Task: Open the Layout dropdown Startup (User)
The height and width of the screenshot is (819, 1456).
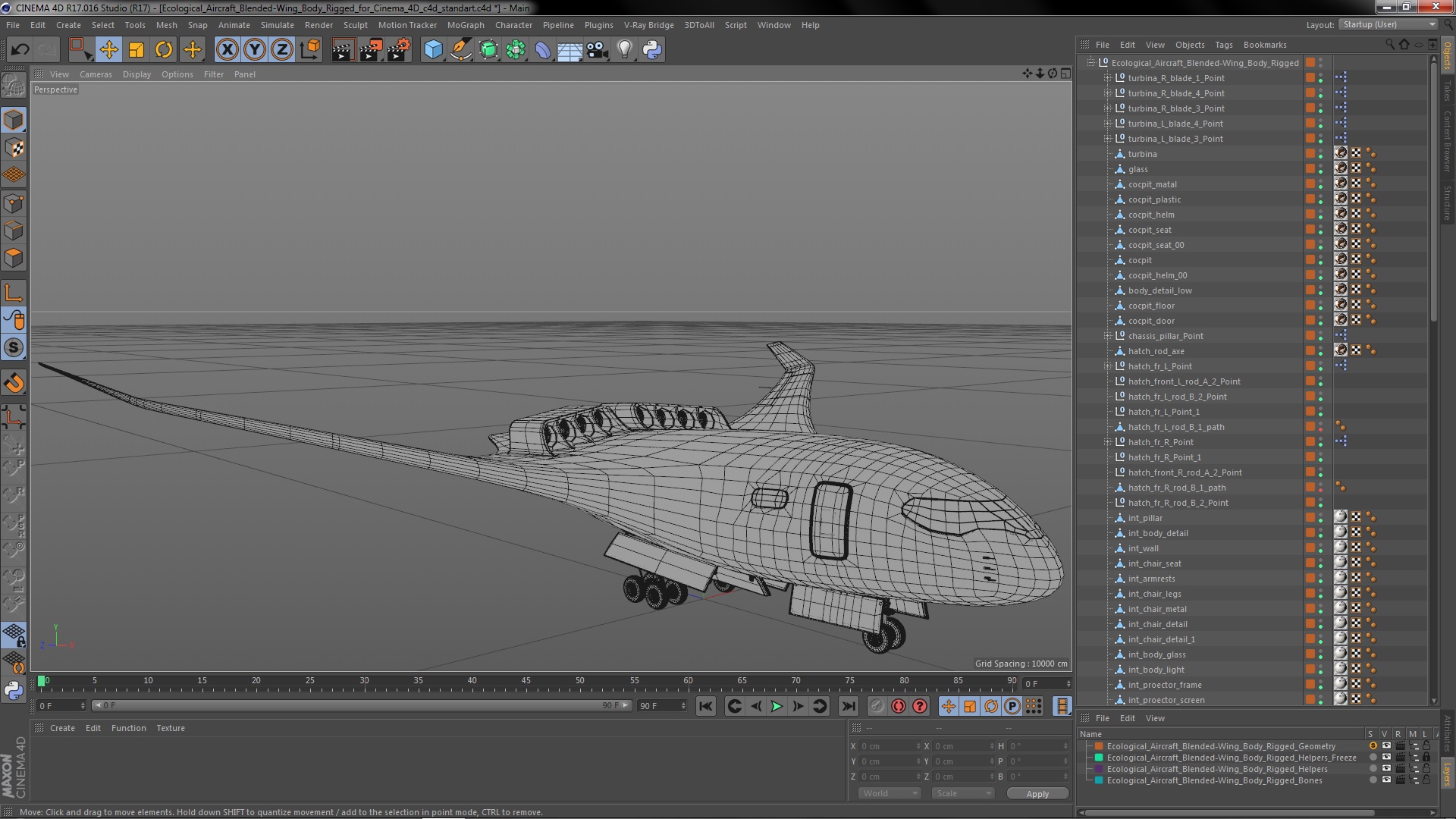Action: 1388,25
